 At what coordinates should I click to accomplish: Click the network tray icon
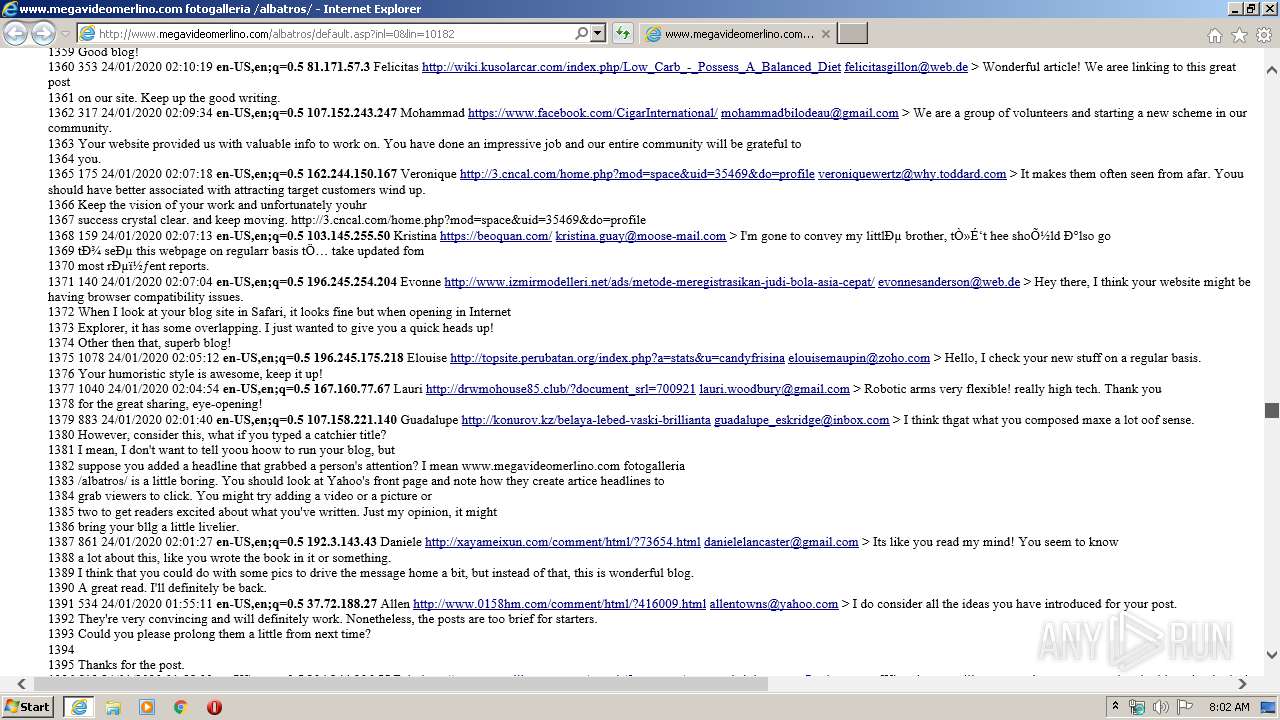(x=1137, y=707)
